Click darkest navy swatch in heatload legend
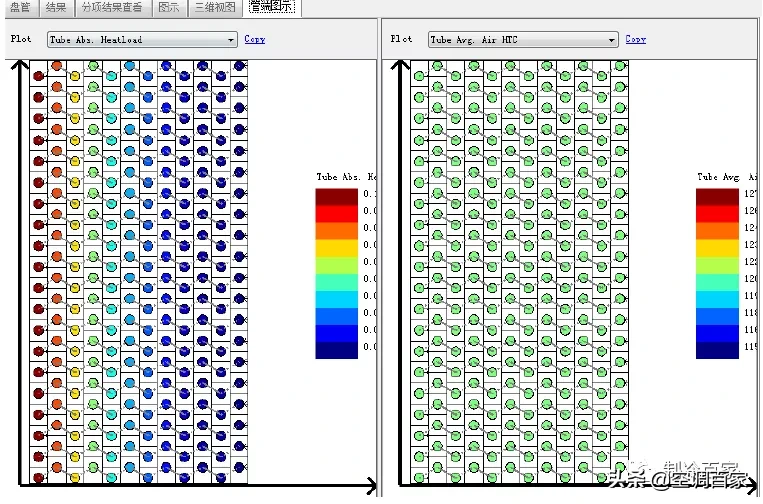This screenshot has height=504, width=763. point(336,350)
